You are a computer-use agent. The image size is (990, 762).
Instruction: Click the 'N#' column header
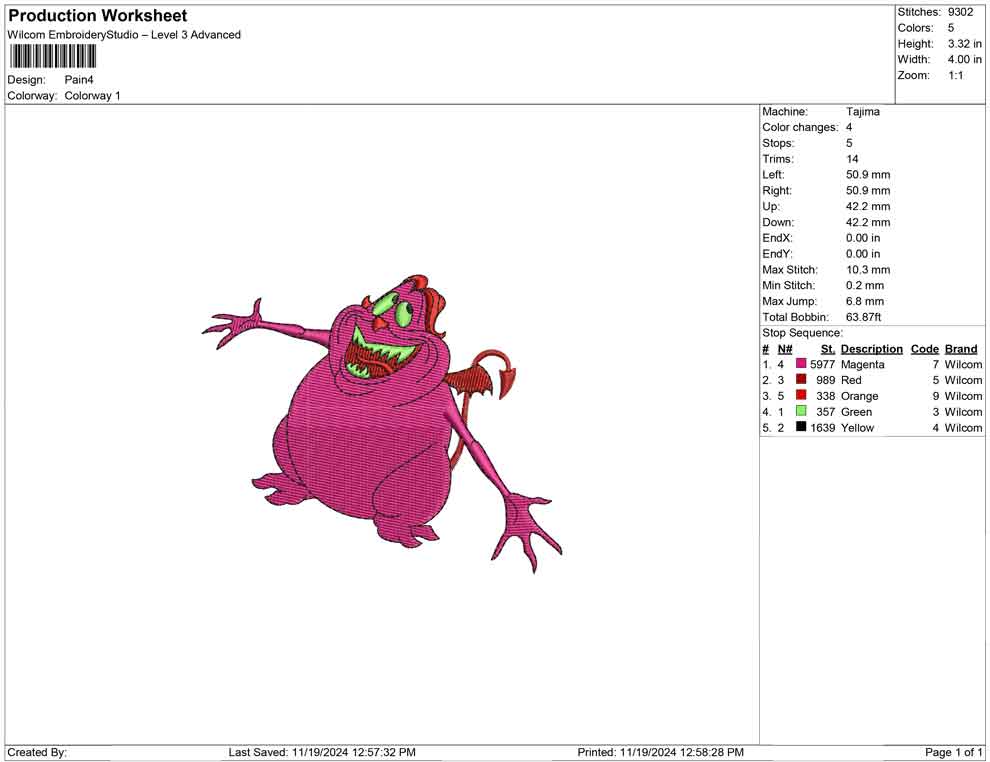click(785, 348)
